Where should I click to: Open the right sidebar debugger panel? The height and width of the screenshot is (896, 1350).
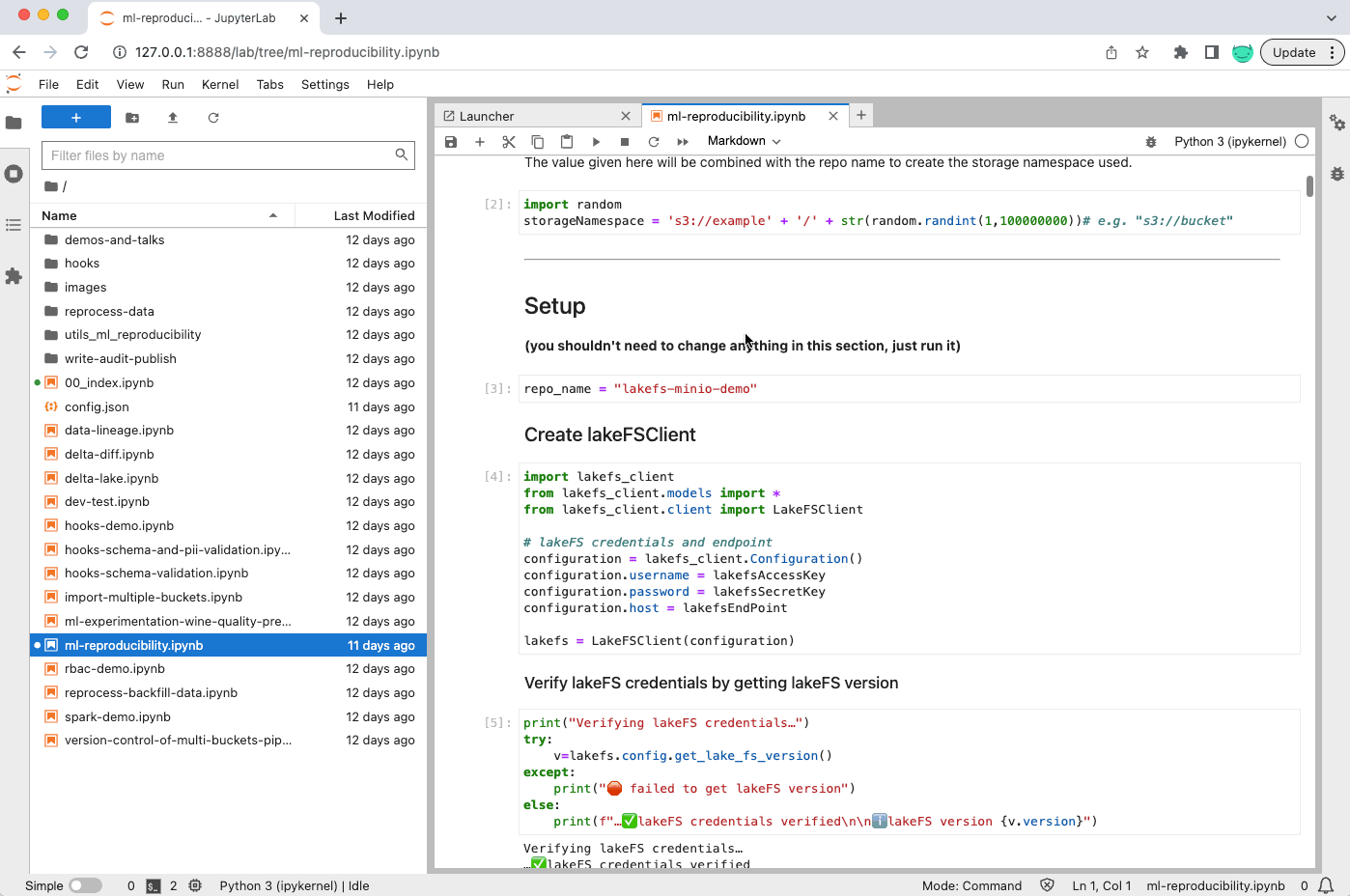tap(1337, 174)
